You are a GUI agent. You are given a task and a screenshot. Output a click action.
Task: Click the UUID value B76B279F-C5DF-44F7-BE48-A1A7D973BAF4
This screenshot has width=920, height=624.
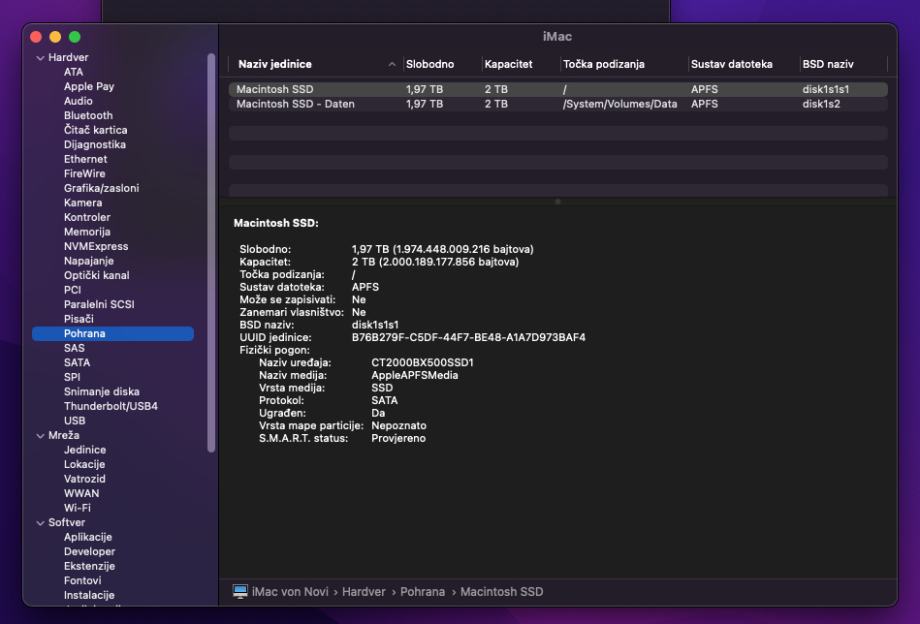click(468, 338)
